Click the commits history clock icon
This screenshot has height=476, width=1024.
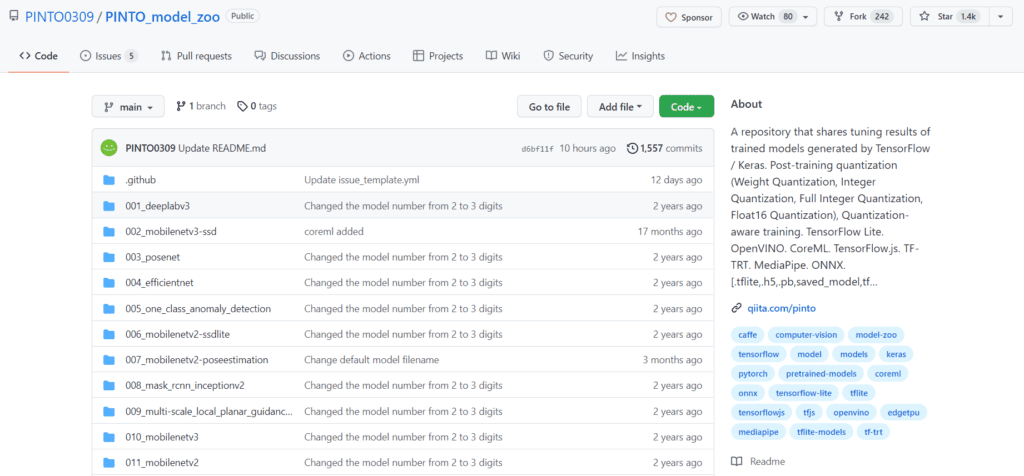[x=632, y=148]
